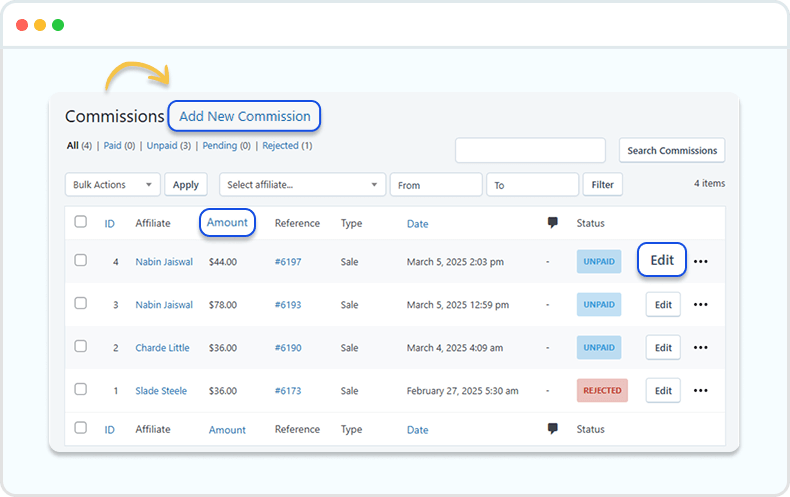Screen dimensions: 790x497
Task: Click the $44.00 amount cell
Action: pyautogui.click(x=223, y=262)
